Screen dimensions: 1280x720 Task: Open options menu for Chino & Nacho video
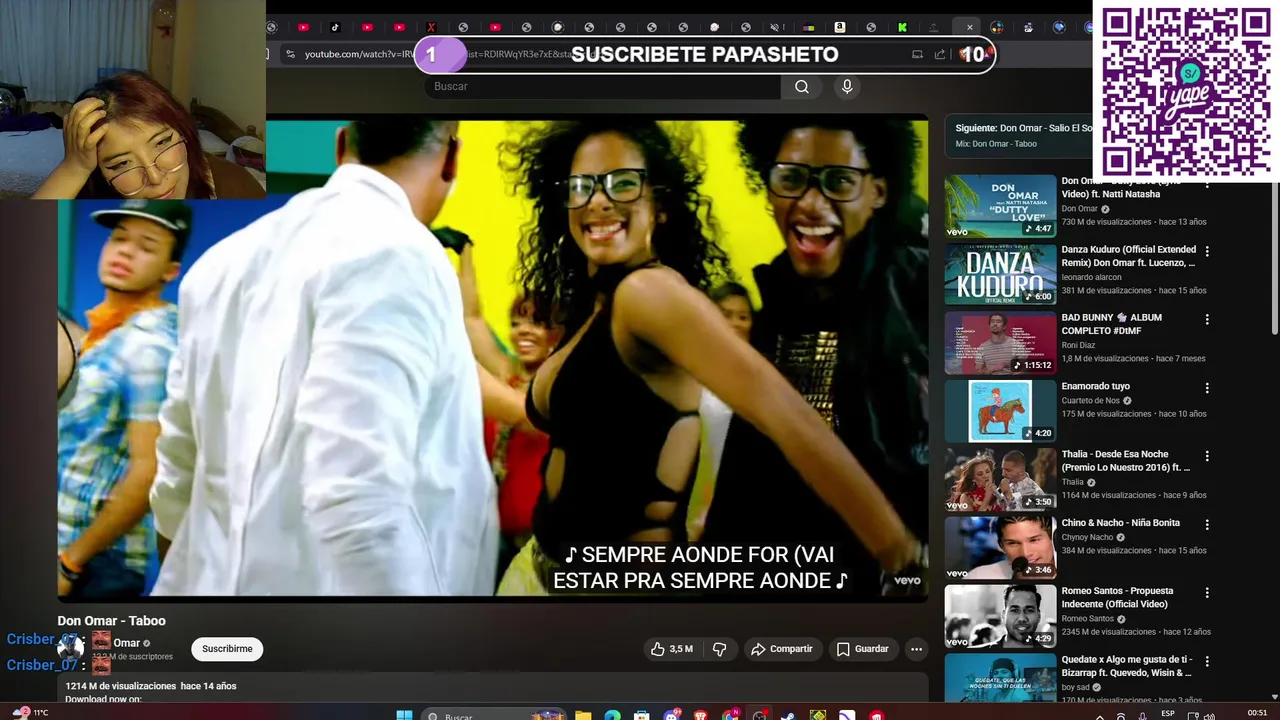[1207, 524]
